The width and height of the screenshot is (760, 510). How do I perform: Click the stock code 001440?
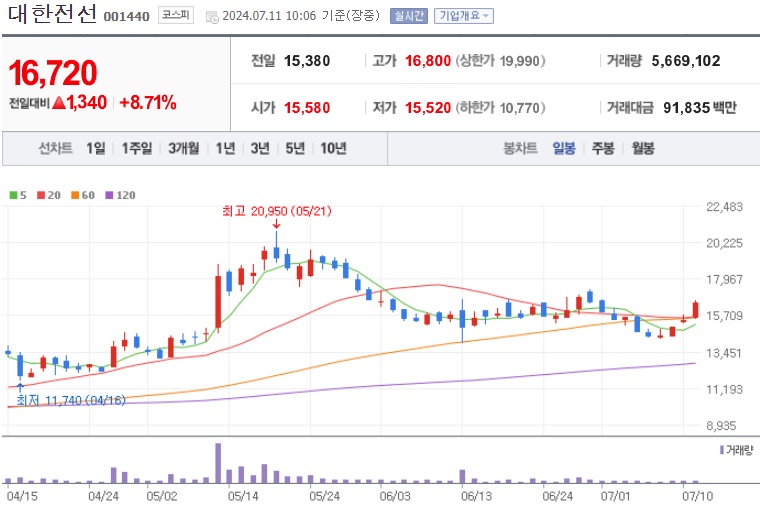pyautogui.click(x=127, y=16)
